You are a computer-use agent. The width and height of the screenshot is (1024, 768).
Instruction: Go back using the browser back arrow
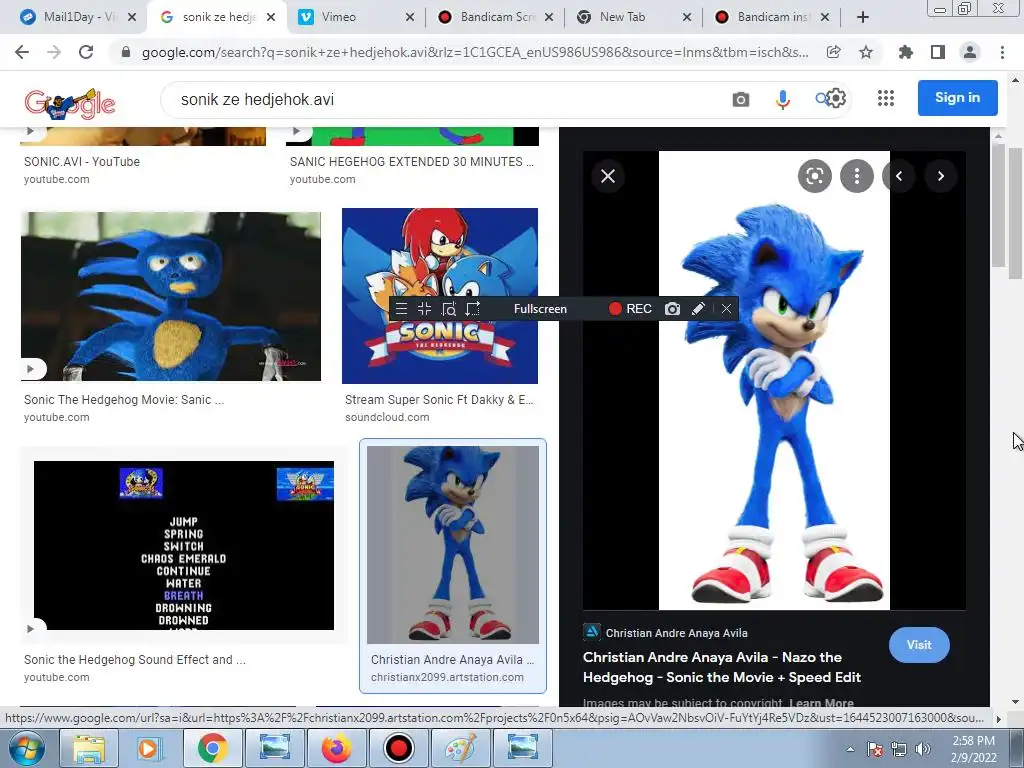click(22, 52)
